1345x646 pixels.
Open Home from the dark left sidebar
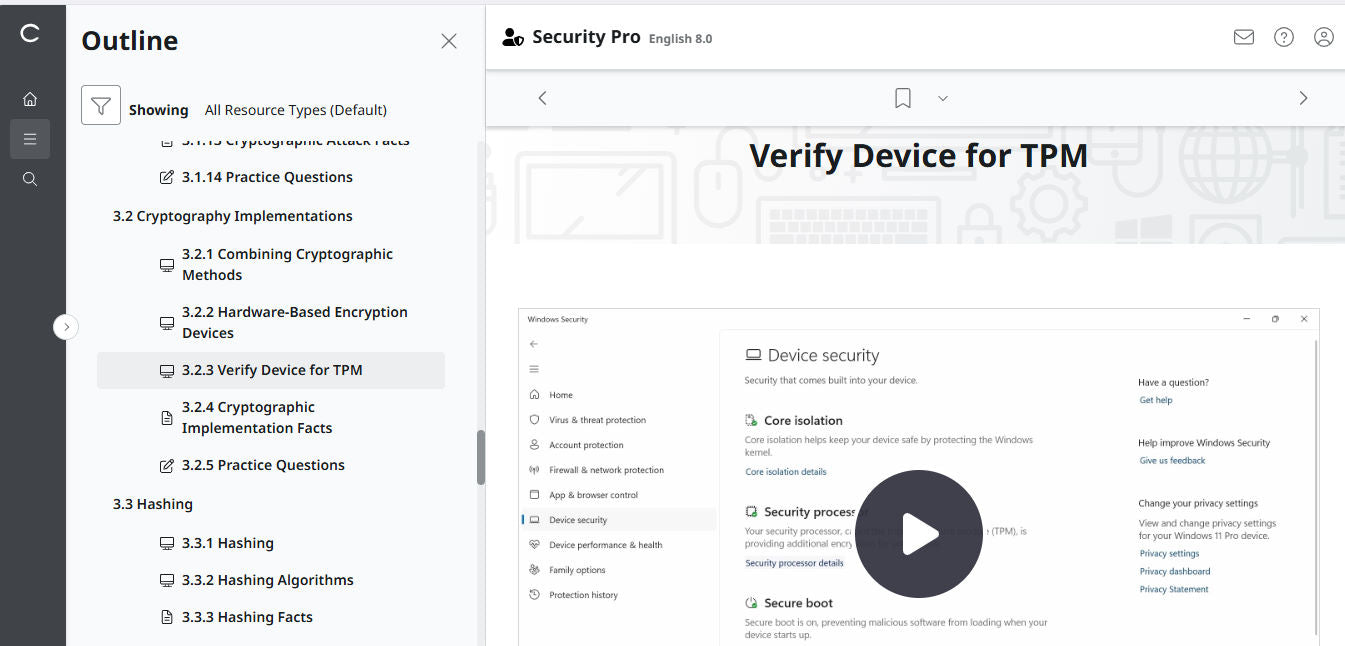[x=30, y=98]
